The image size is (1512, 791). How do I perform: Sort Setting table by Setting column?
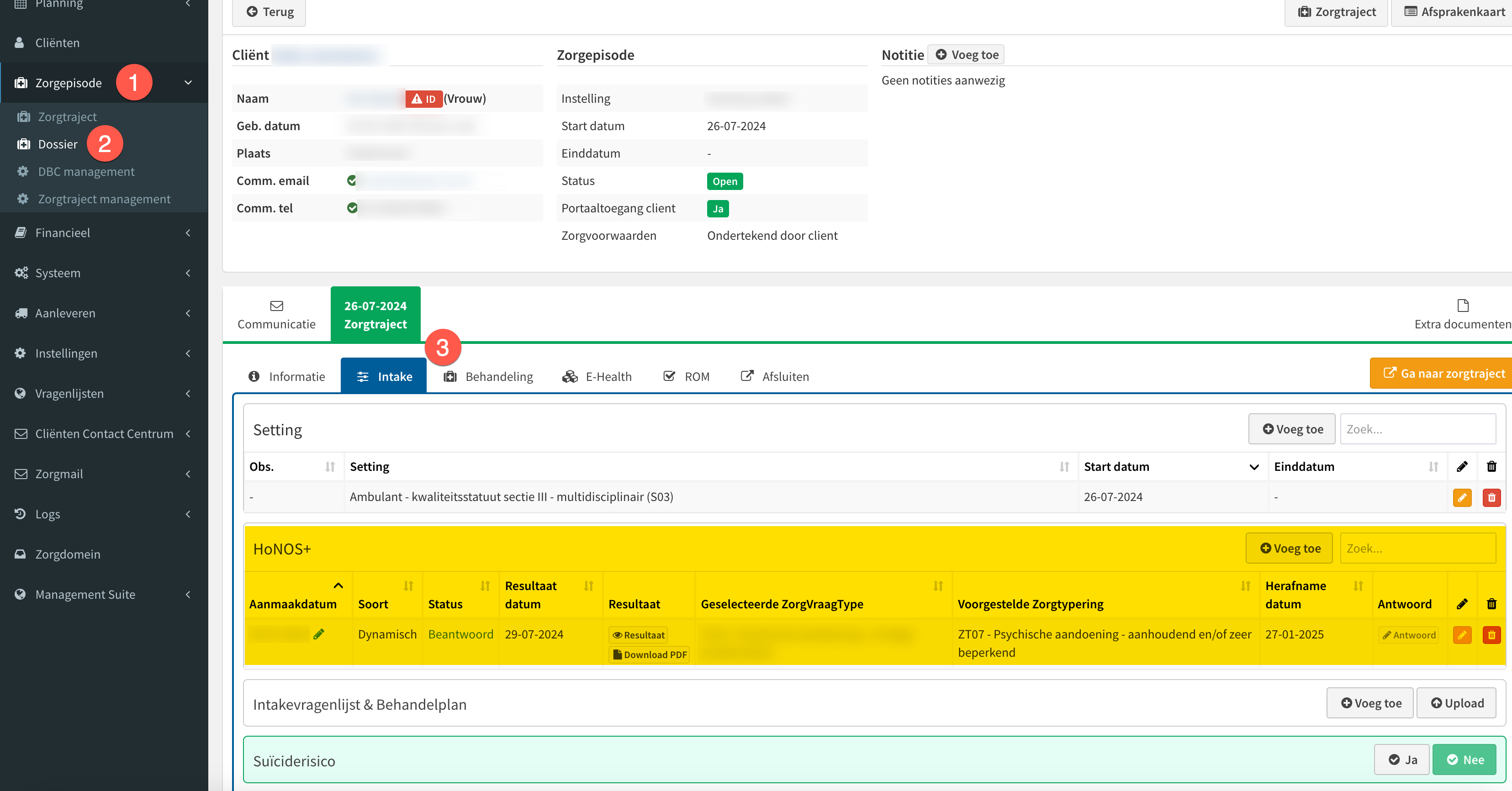coord(1064,466)
